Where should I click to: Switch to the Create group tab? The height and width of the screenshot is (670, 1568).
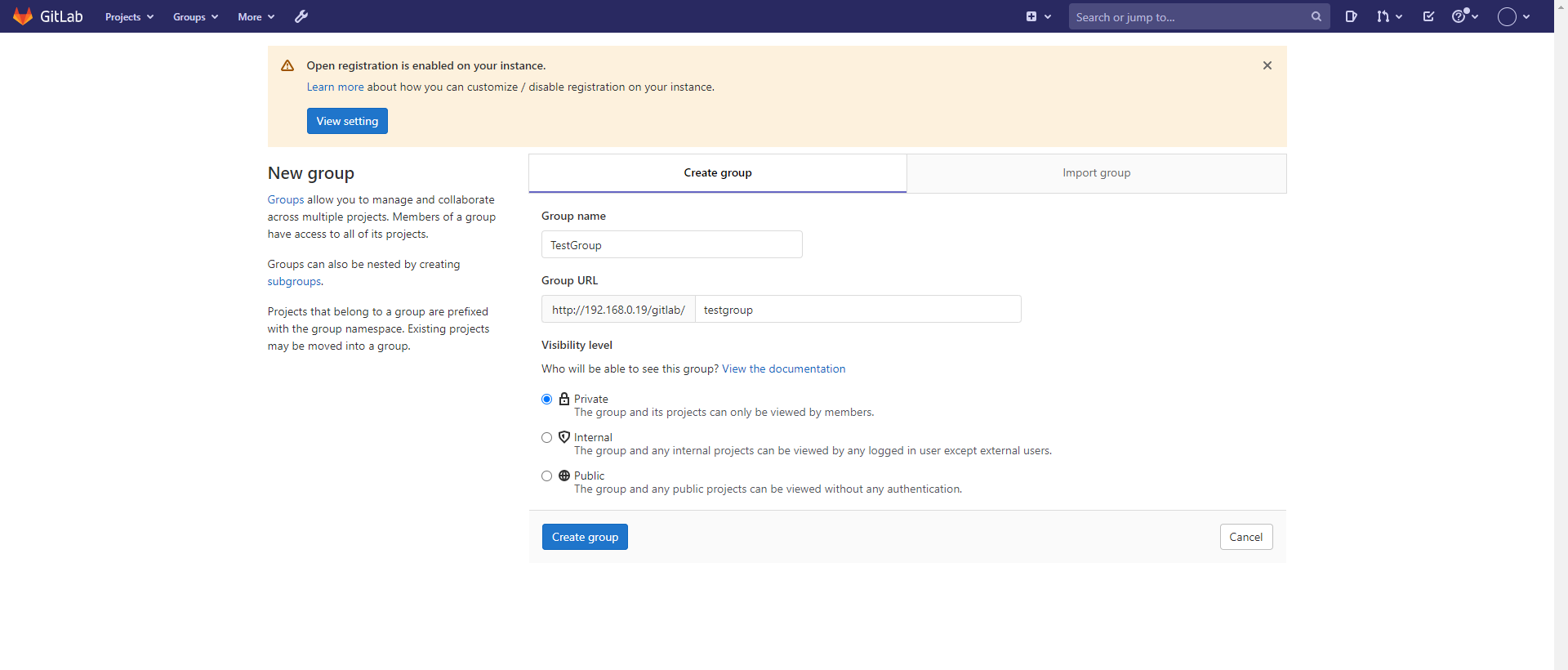click(718, 173)
